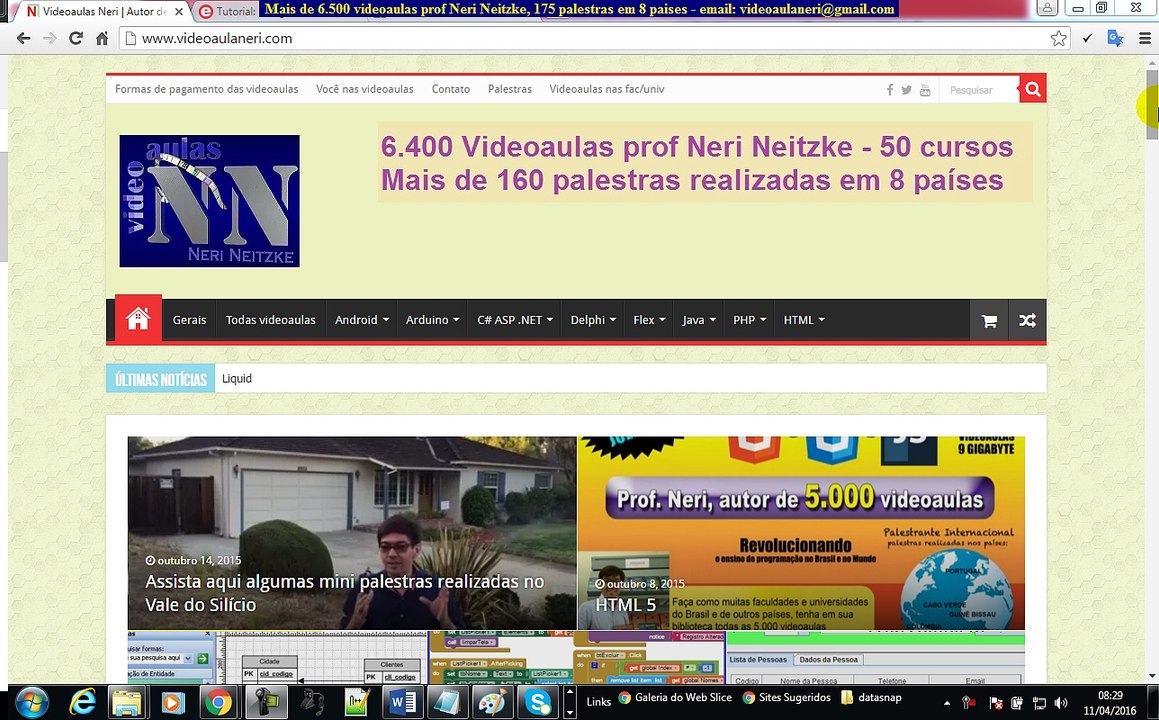1159x720 pixels.
Task: Click the page vertical scrollbar thumb
Action: 1152,105
